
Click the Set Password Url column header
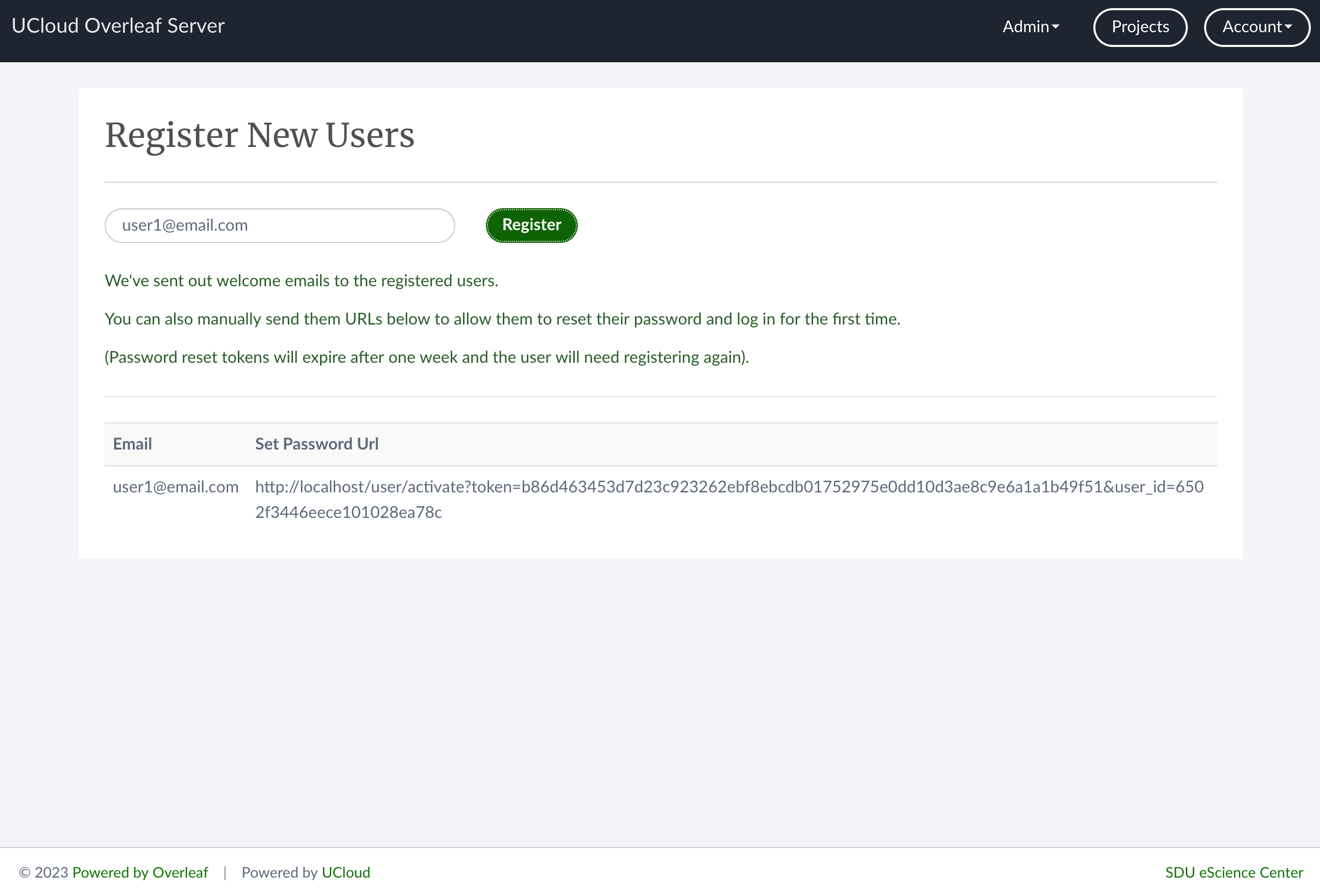[x=316, y=444]
